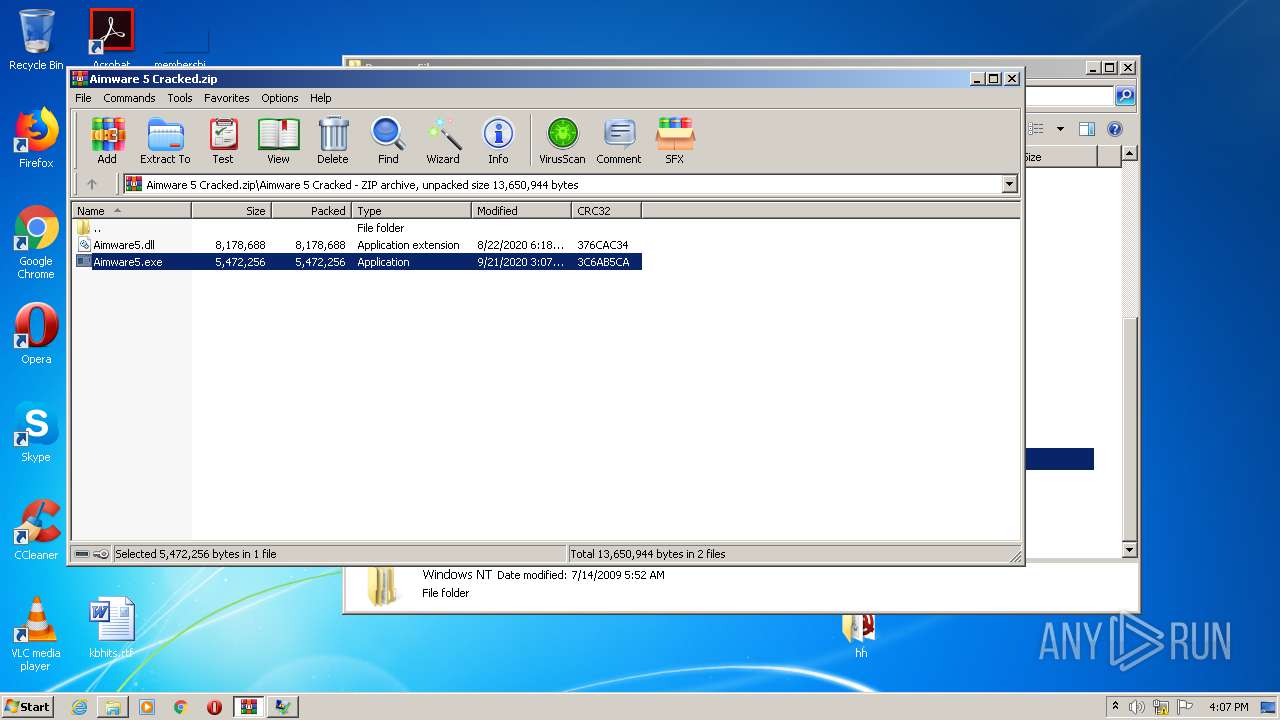The width and height of the screenshot is (1280, 720).
Task: Click the Opera desktop icon
Action: (36, 334)
